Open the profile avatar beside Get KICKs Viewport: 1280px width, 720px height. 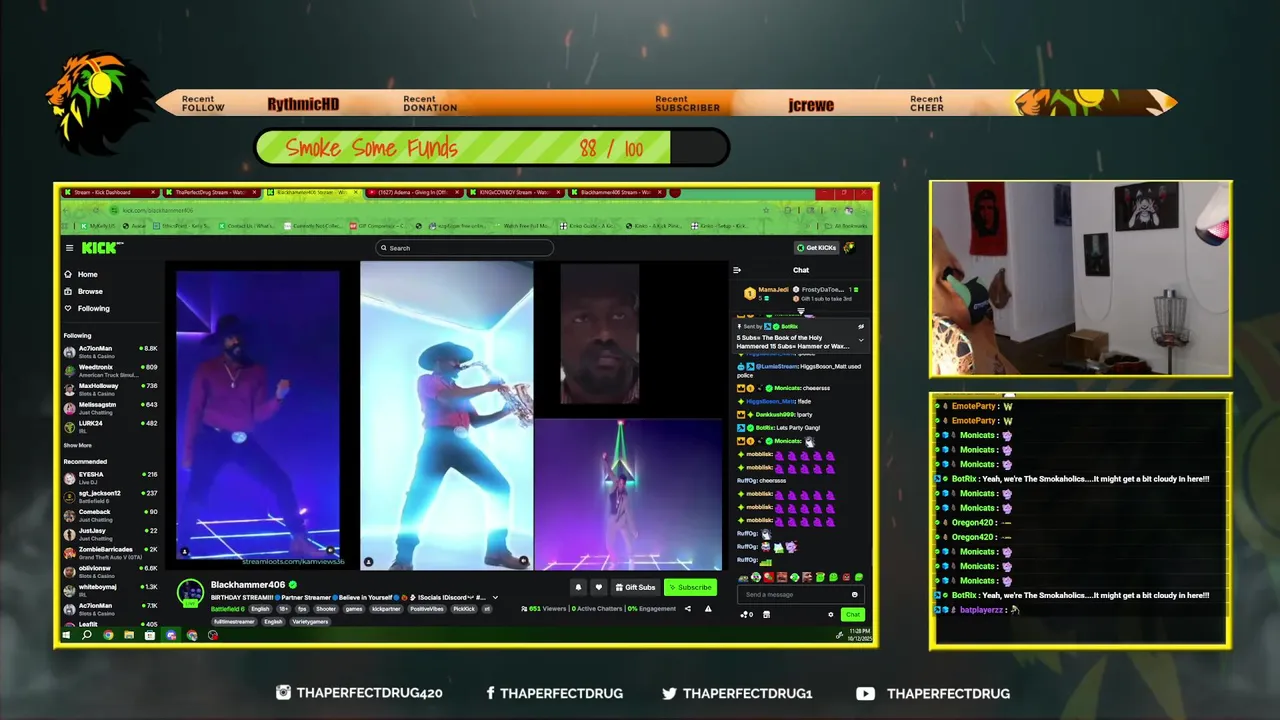[849, 248]
